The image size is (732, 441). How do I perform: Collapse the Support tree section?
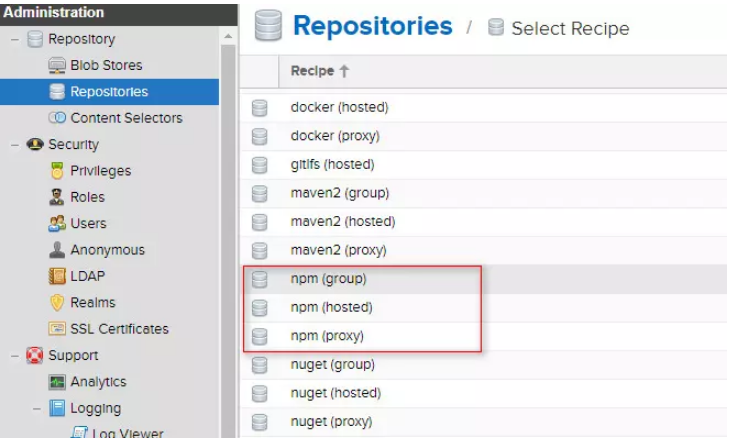tap(14, 355)
